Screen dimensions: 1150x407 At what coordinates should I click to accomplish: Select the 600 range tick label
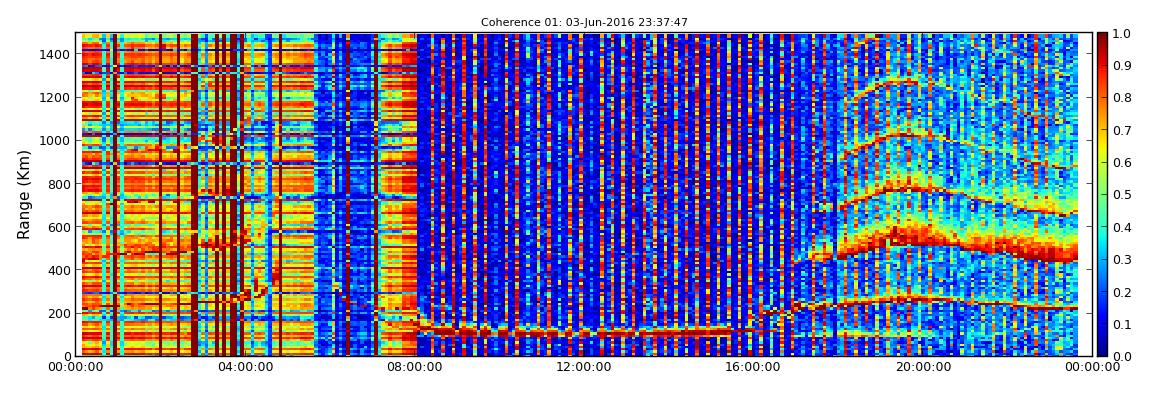pos(59,227)
